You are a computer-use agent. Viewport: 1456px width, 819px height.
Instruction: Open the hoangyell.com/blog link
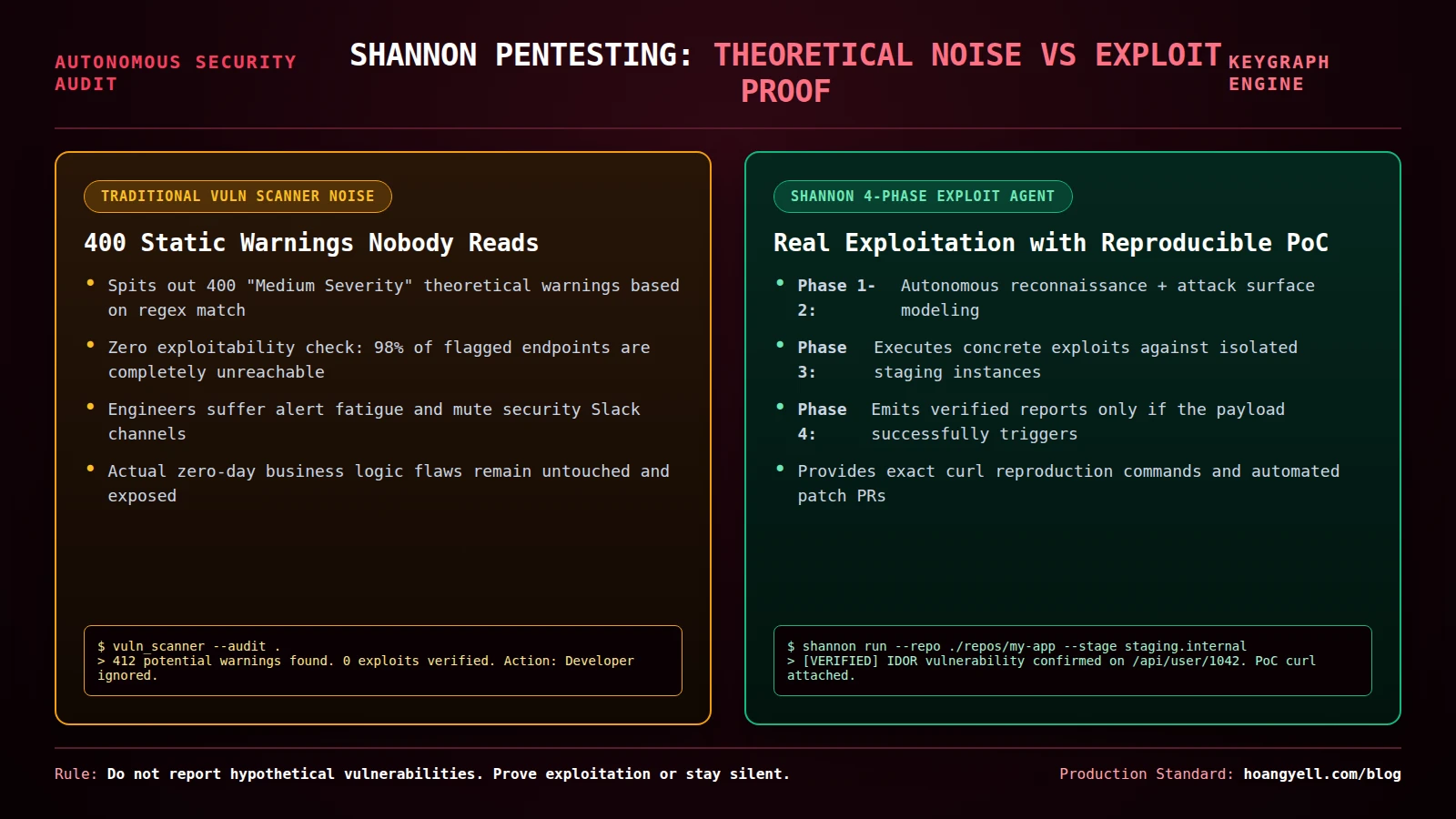1322,773
